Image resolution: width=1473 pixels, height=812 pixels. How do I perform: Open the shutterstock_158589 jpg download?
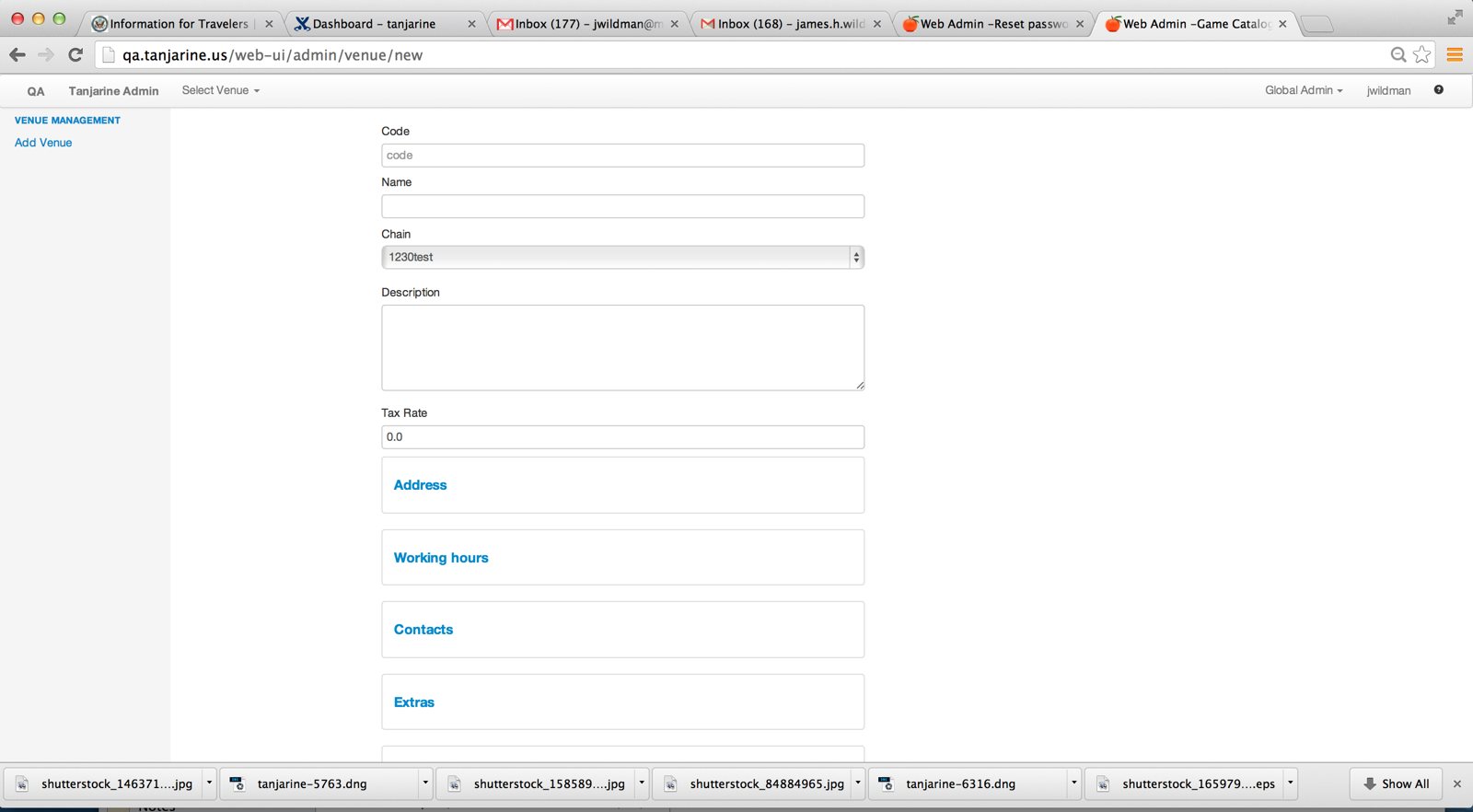click(537, 784)
